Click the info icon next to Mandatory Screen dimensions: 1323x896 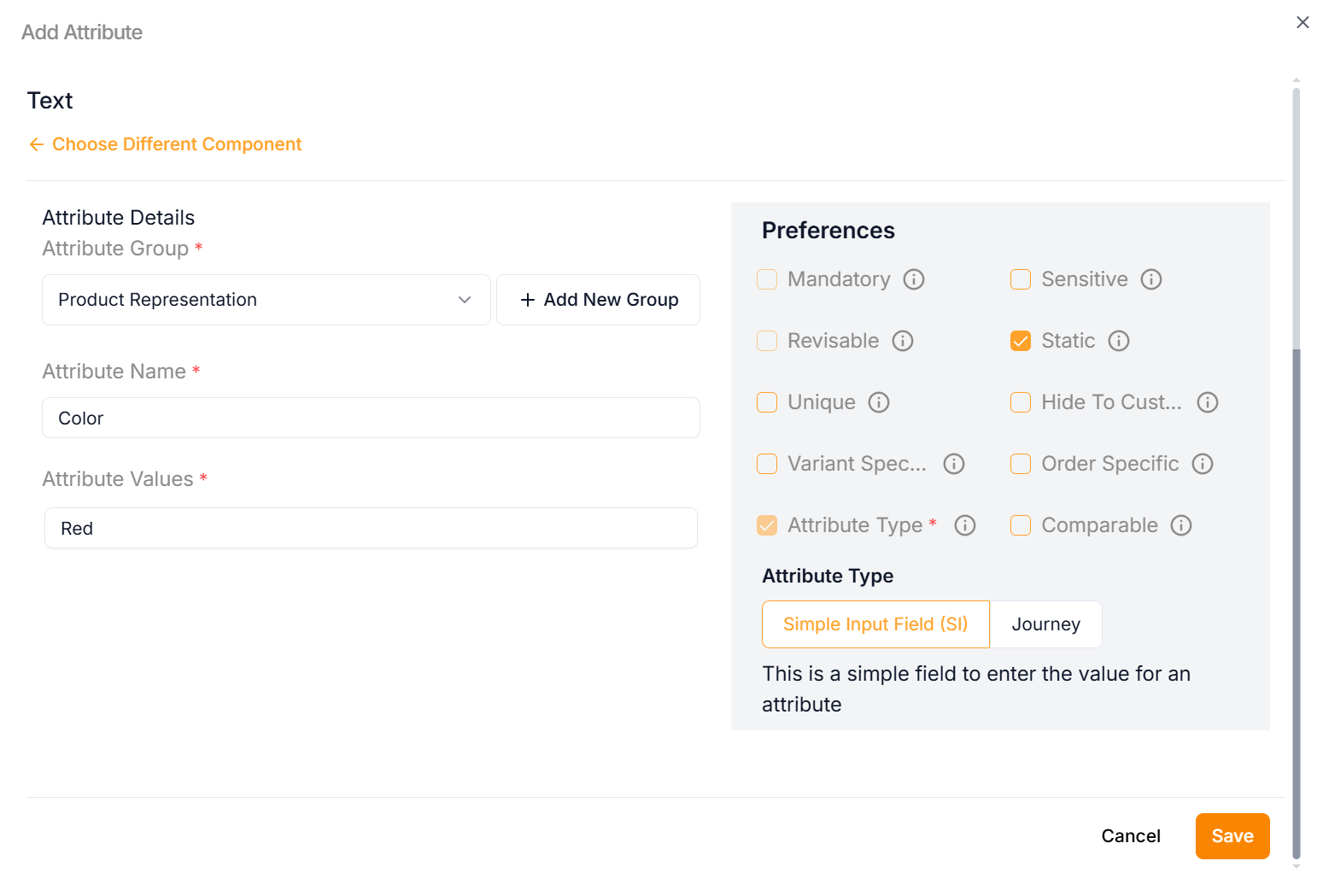pos(914,279)
